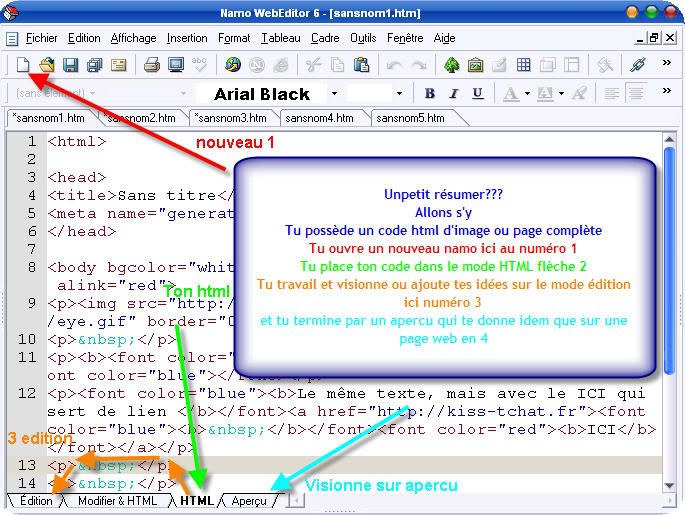
Task: Click the vertical scrollbar down arrow
Action: (669, 485)
